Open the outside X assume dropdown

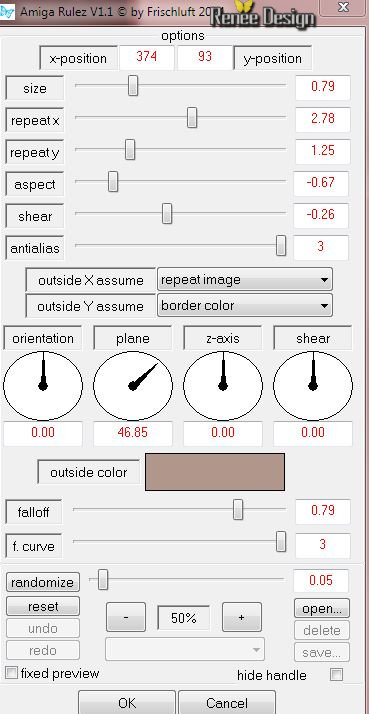245,280
